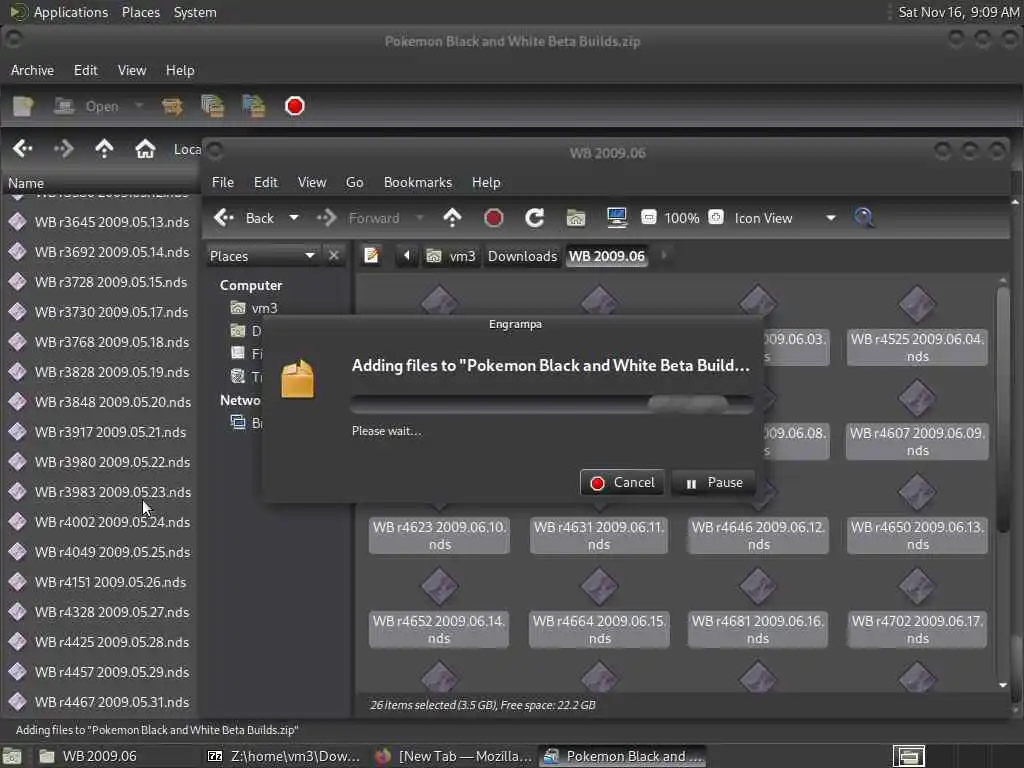Click the zoom in icon beside 100%
1024x768 pixels.
pos(716,217)
